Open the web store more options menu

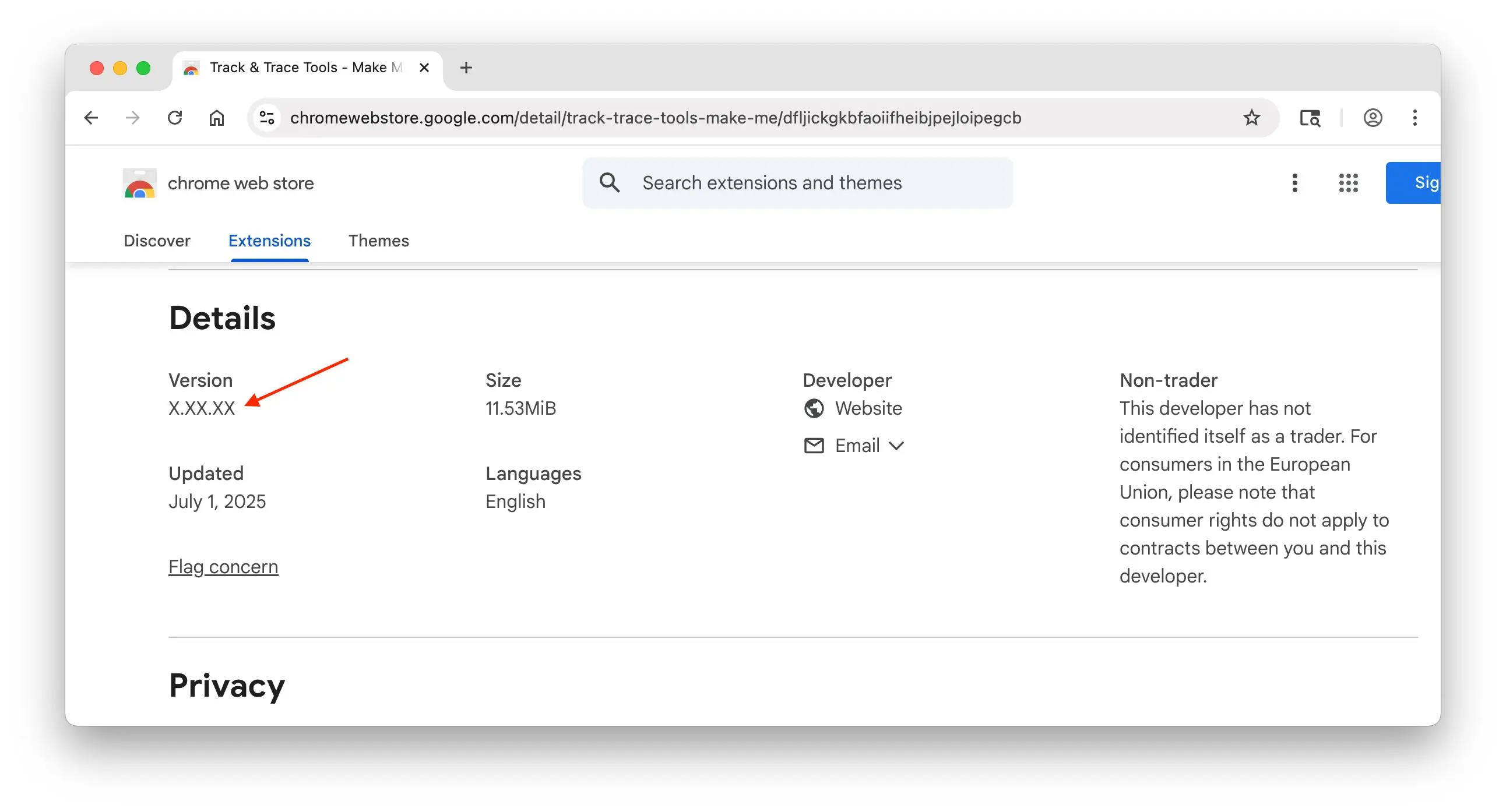point(1295,183)
